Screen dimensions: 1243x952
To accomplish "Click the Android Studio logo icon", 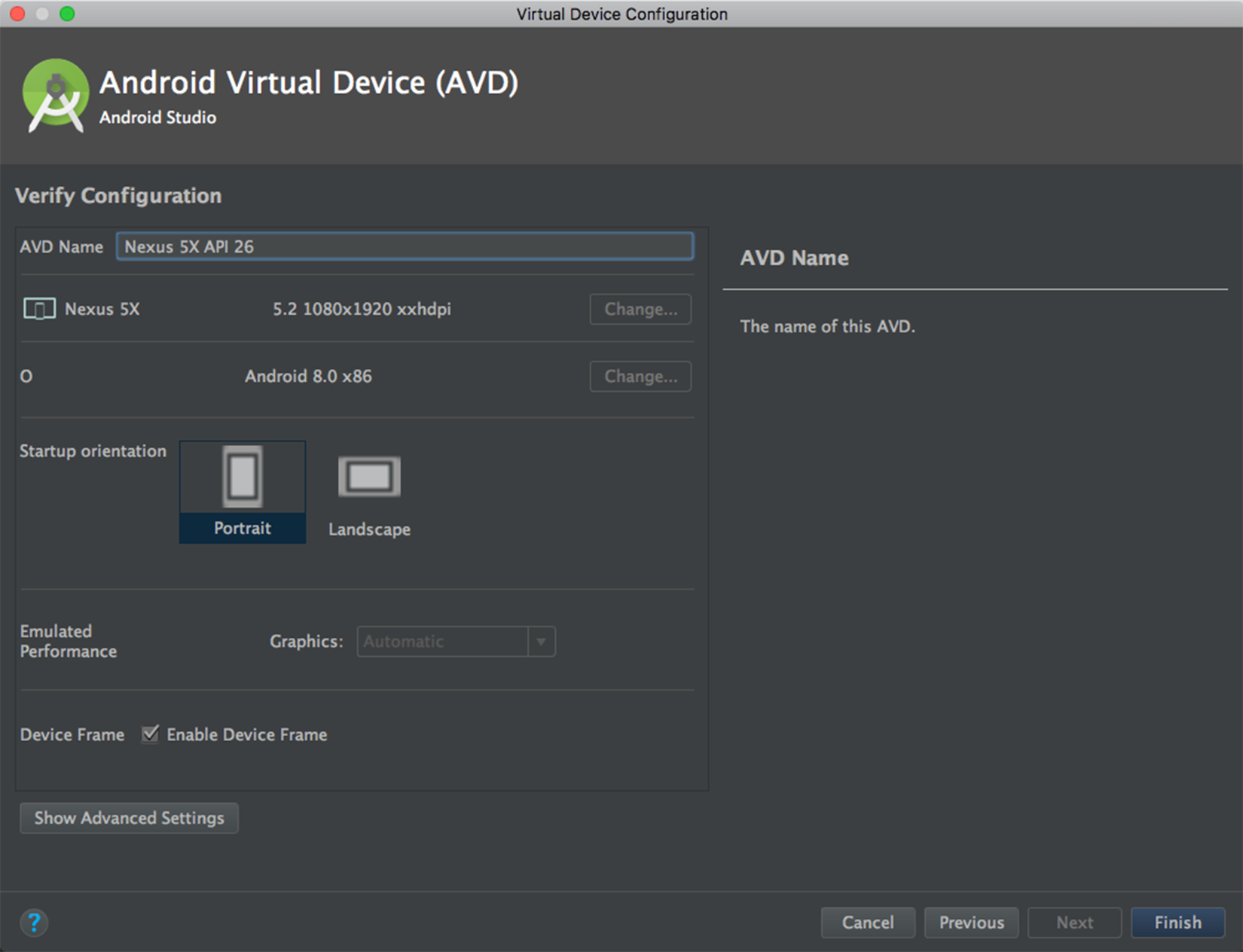I will (x=56, y=96).
